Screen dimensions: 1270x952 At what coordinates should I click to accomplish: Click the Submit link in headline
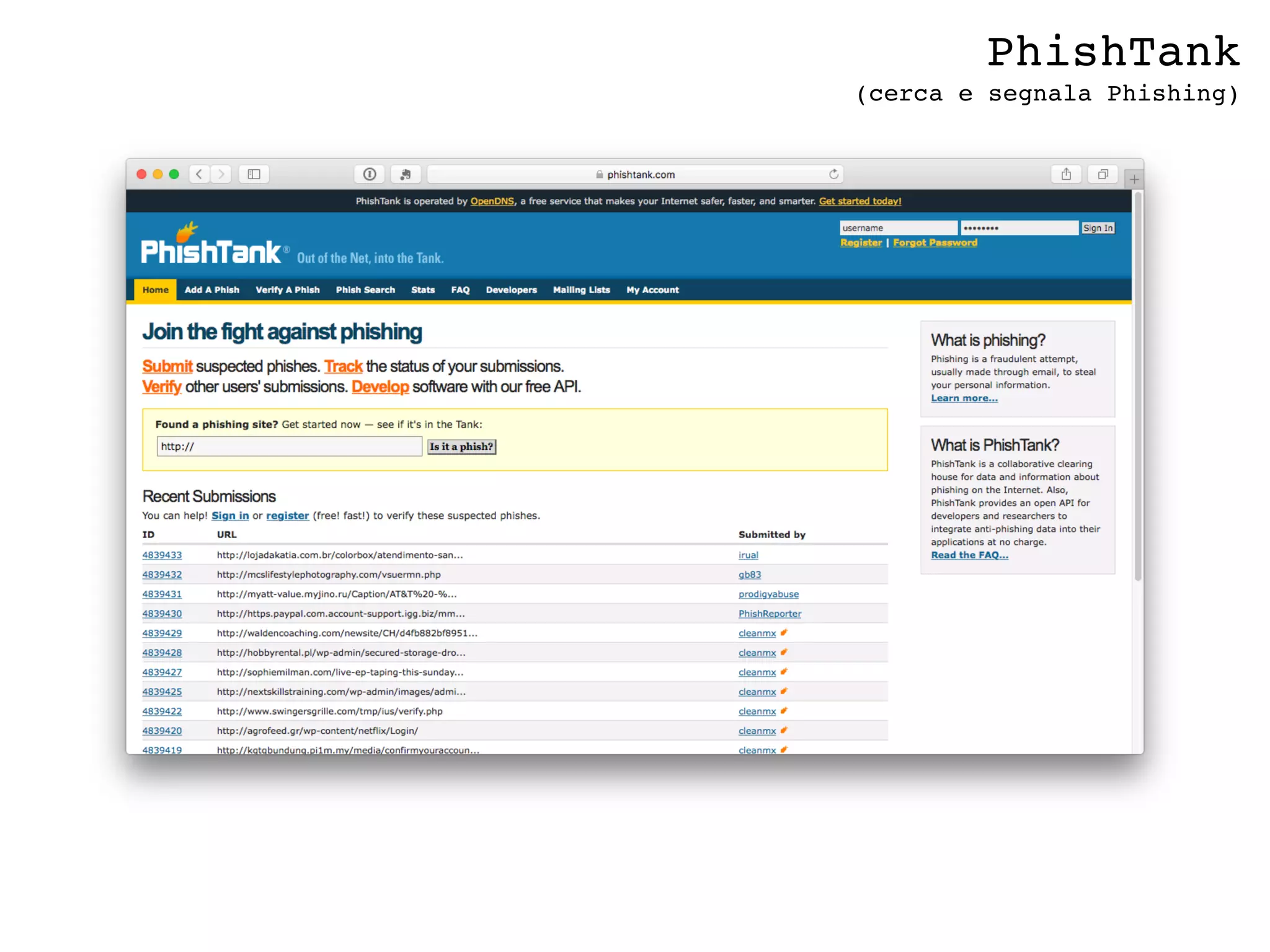click(x=167, y=366)
